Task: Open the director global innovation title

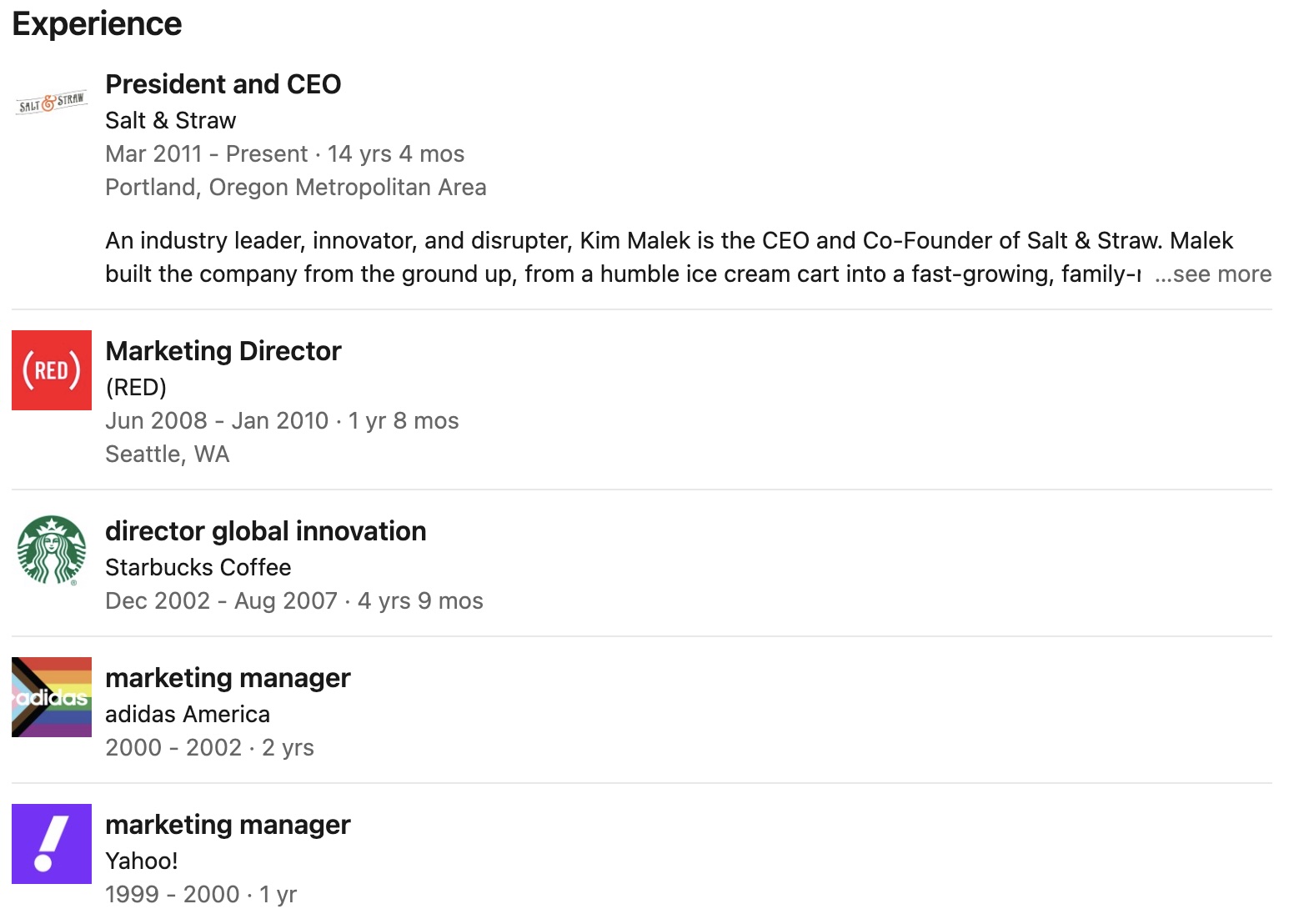Action: click(x=266, y=531)
